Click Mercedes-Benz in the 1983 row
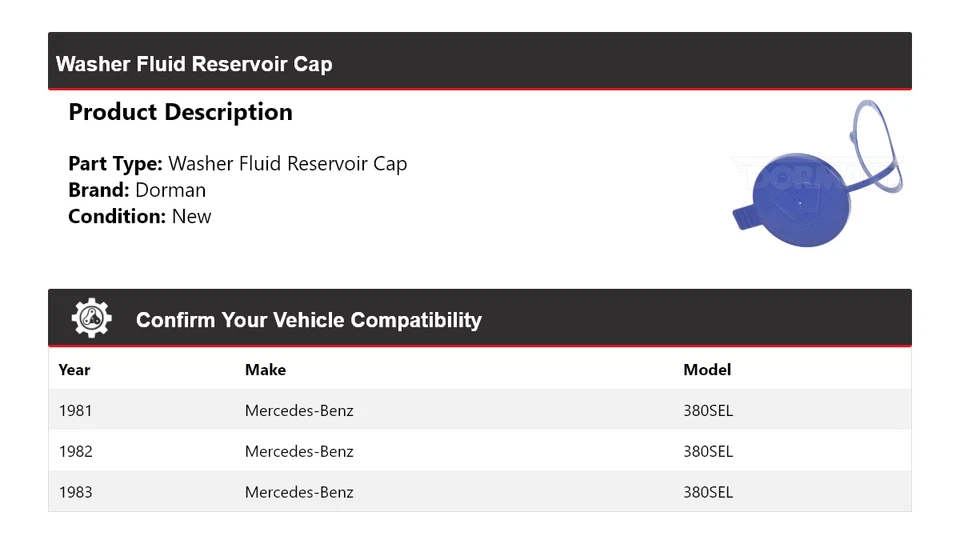The image size is (960, 544). [299, 493]
